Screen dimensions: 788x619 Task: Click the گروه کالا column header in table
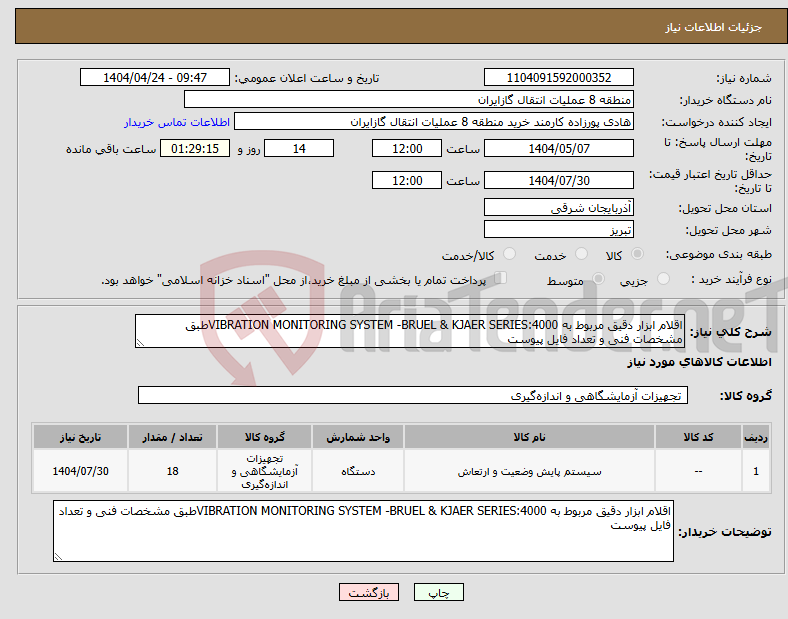(264, 437)
